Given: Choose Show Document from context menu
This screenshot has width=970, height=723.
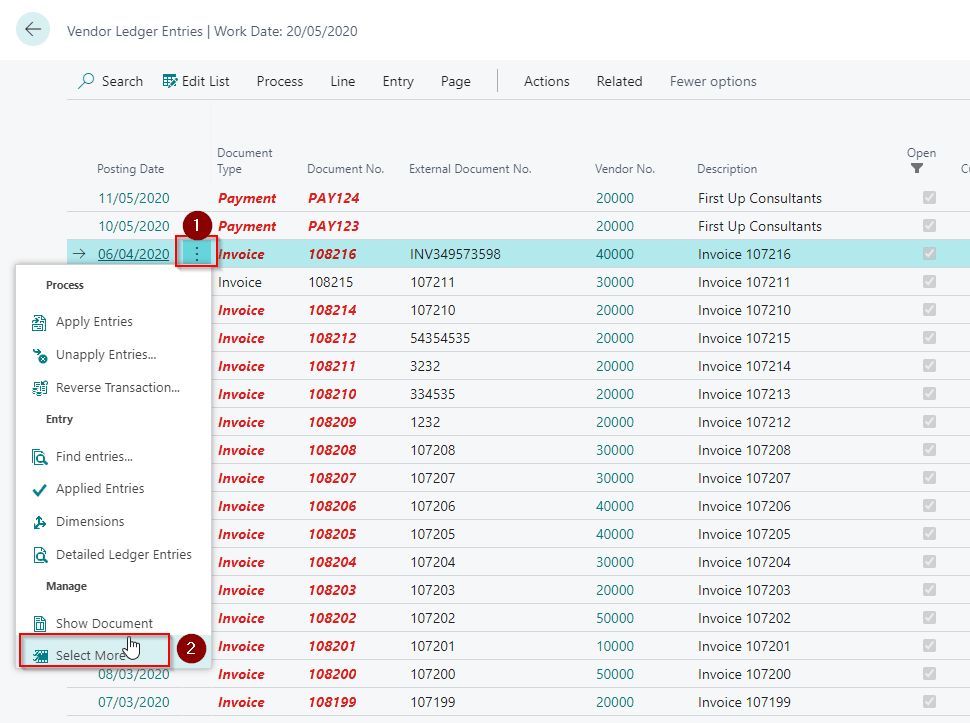Looking at the screenshot, I should (104, 623).
